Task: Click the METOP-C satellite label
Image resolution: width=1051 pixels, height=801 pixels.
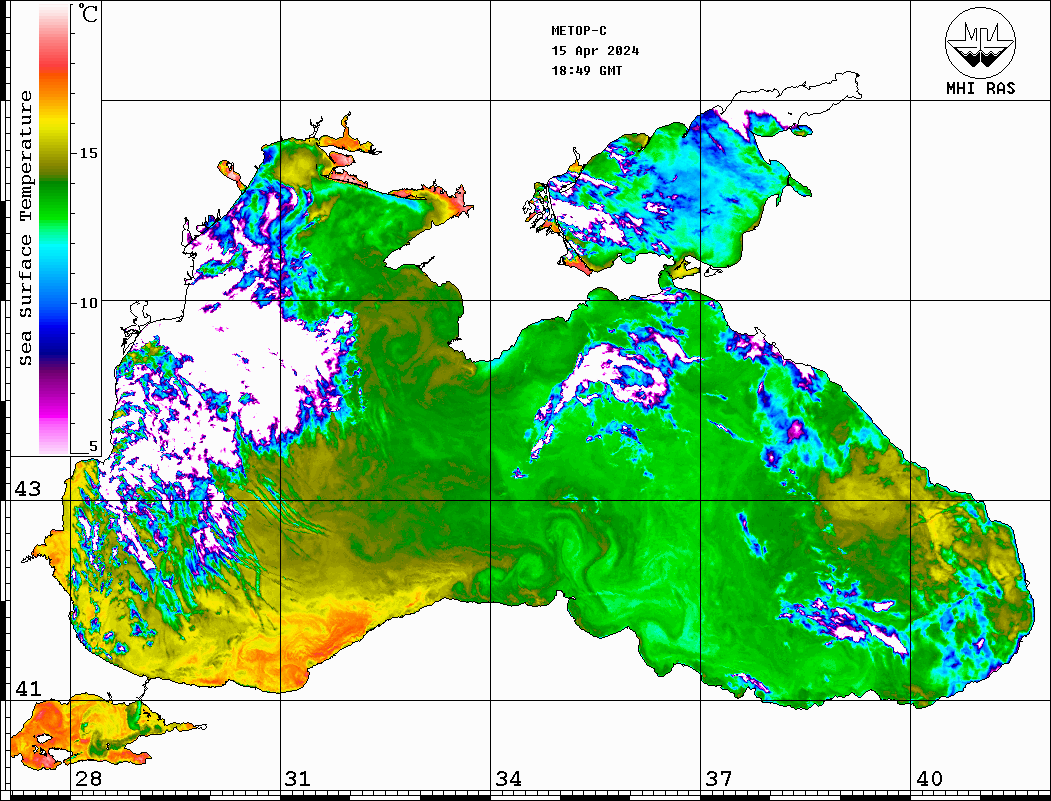Action: coord(579,31)
